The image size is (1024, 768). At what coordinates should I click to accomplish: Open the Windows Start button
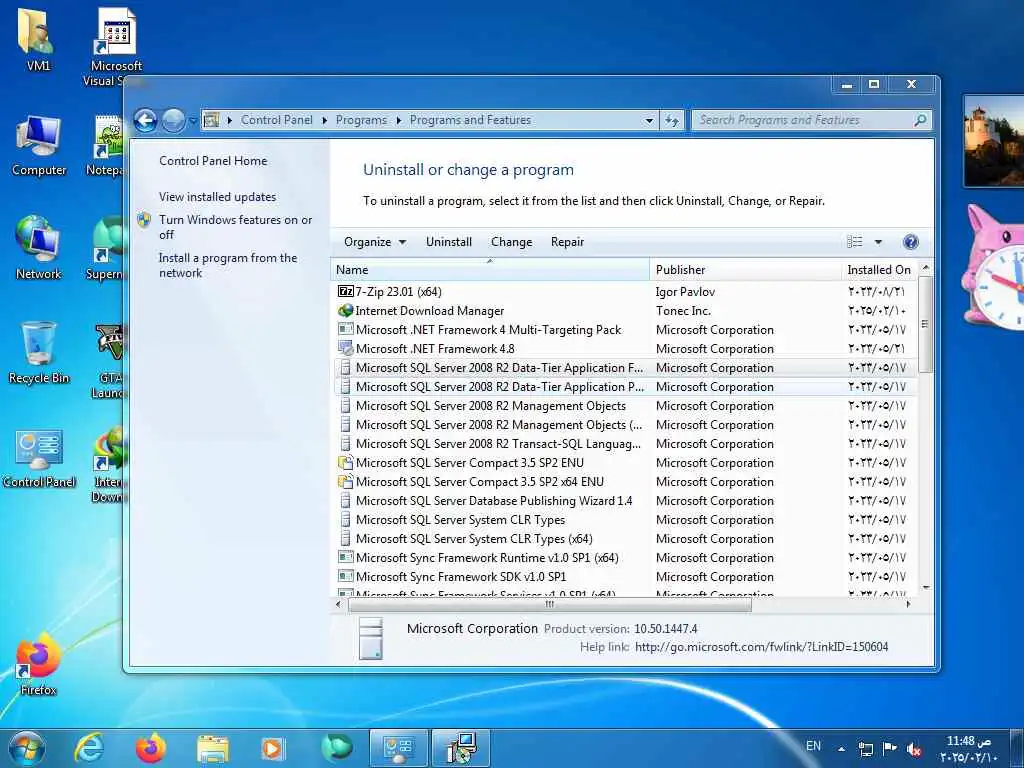pyautogui.click(x=26, y=748)
